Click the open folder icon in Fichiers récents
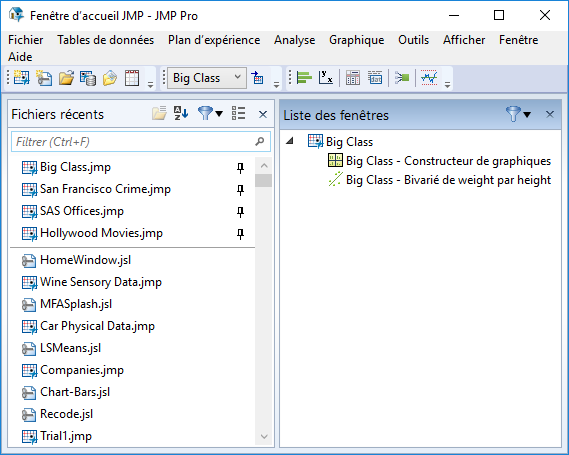Screen dimensions: 569x455 (x=159, y=114)
